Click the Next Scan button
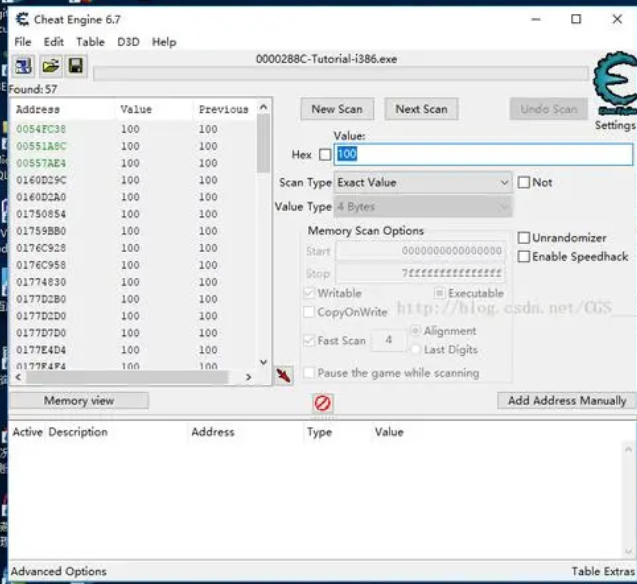 421,109
